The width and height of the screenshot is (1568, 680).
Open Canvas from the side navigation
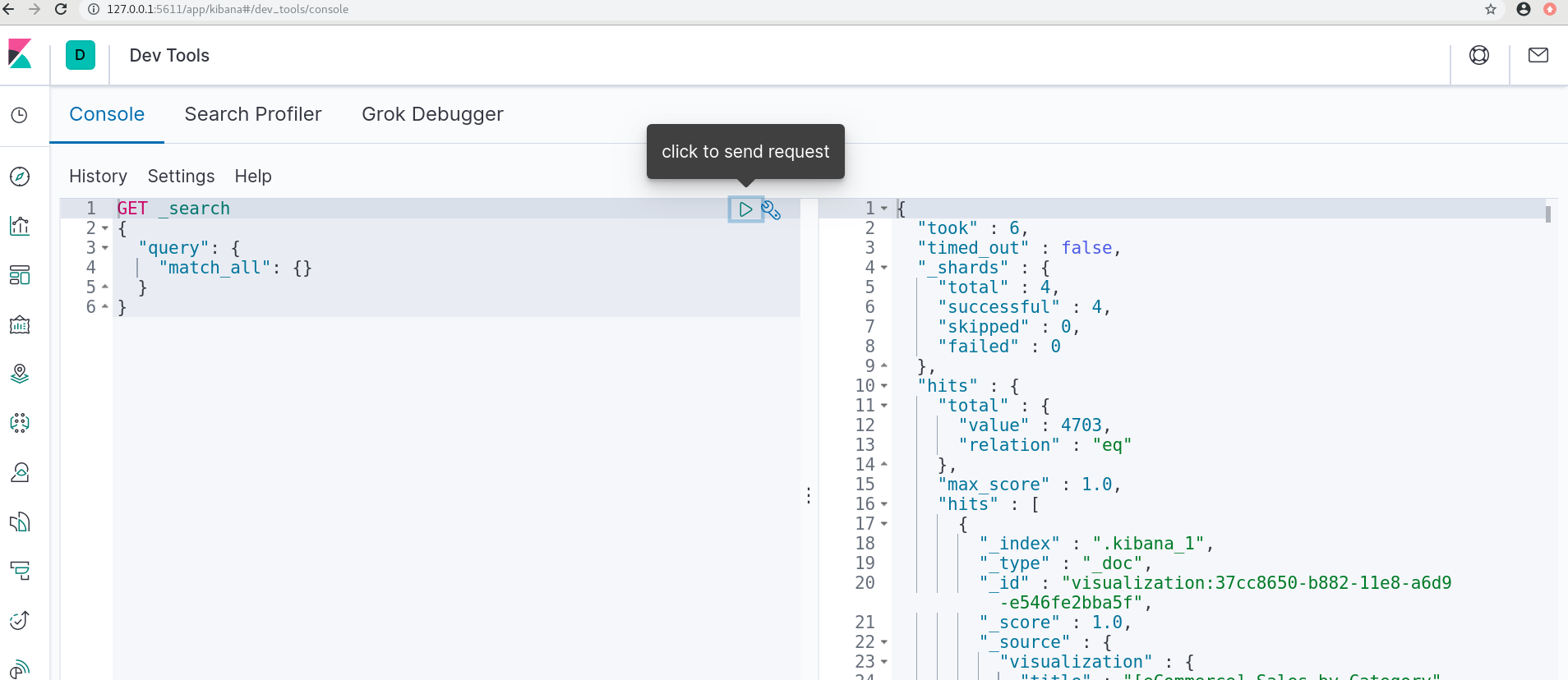(x=20, y=325)
